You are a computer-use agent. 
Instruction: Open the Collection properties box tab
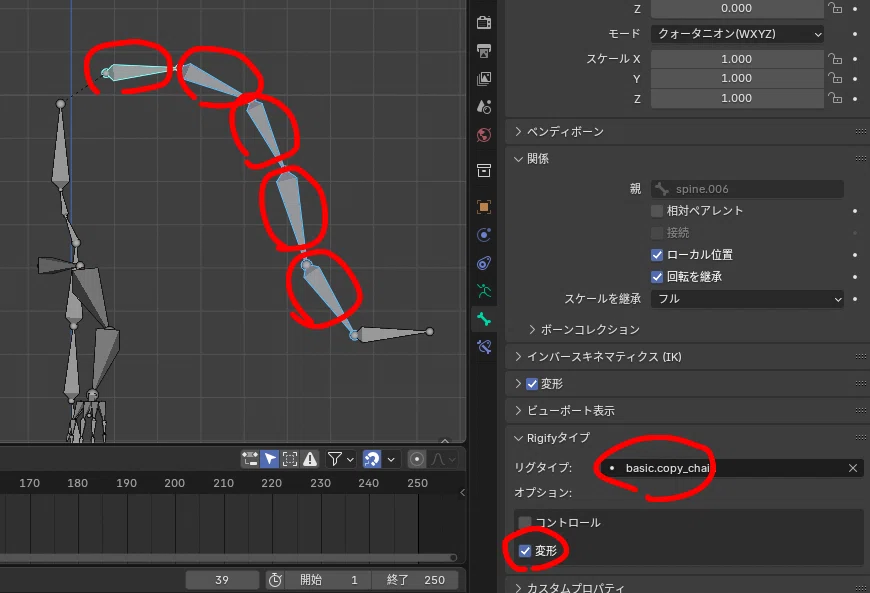tap(484, 170)
